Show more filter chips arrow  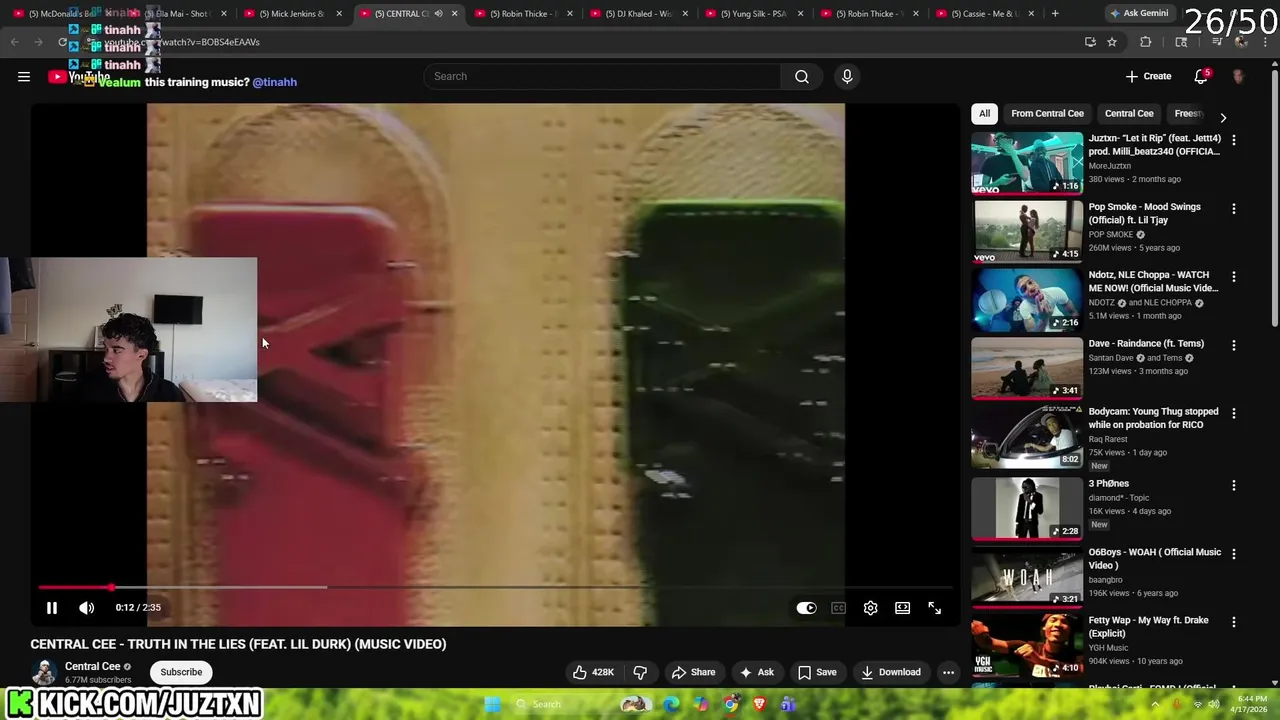pyautogui.click(x=1222, y=117)
